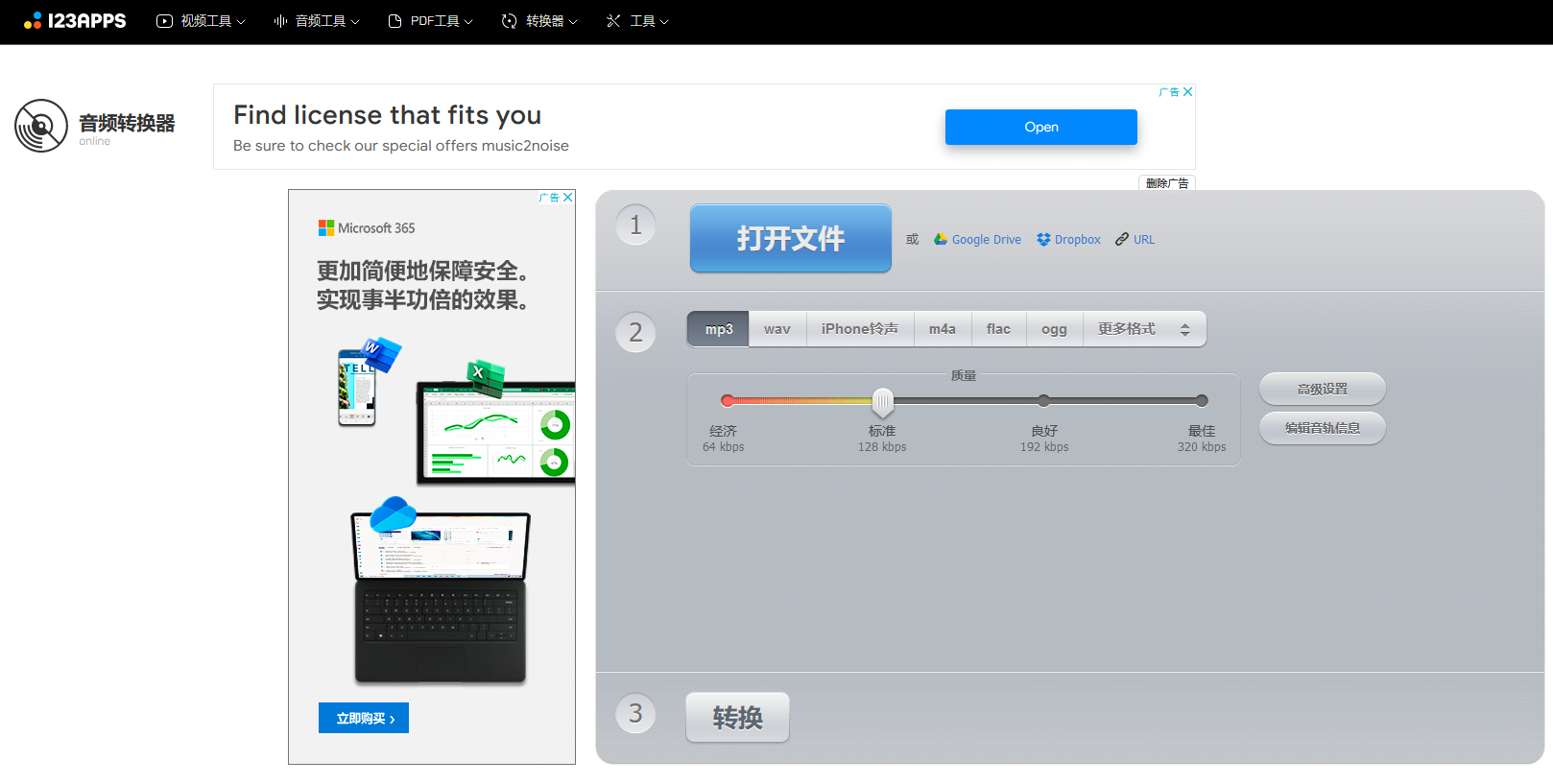Close the top banner ad
This screenshot has width=1553, height=784.
[1188, 92]
